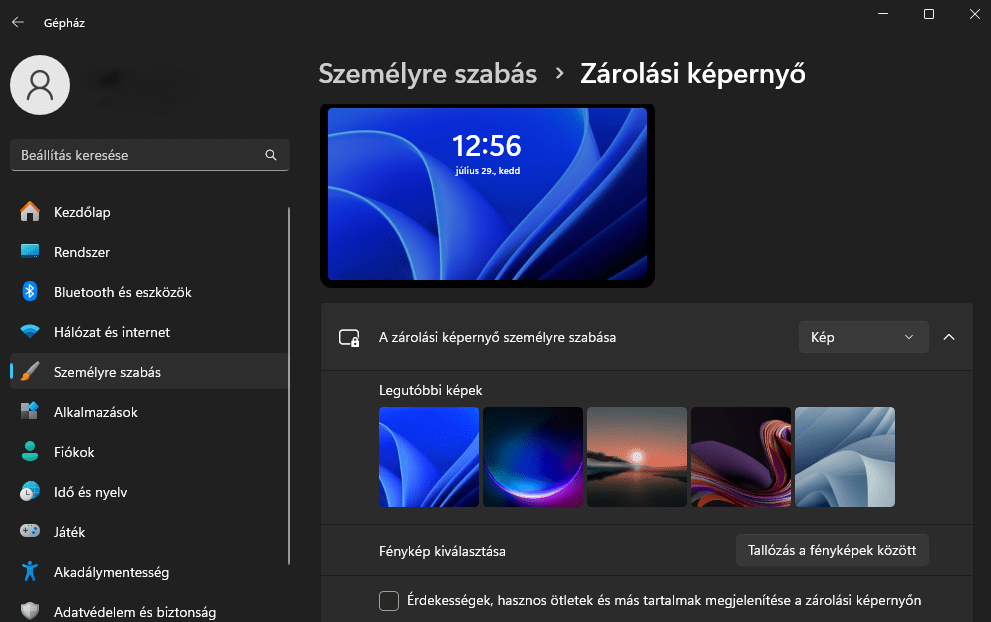Click the Játék gamepad icon

[30, 531]
